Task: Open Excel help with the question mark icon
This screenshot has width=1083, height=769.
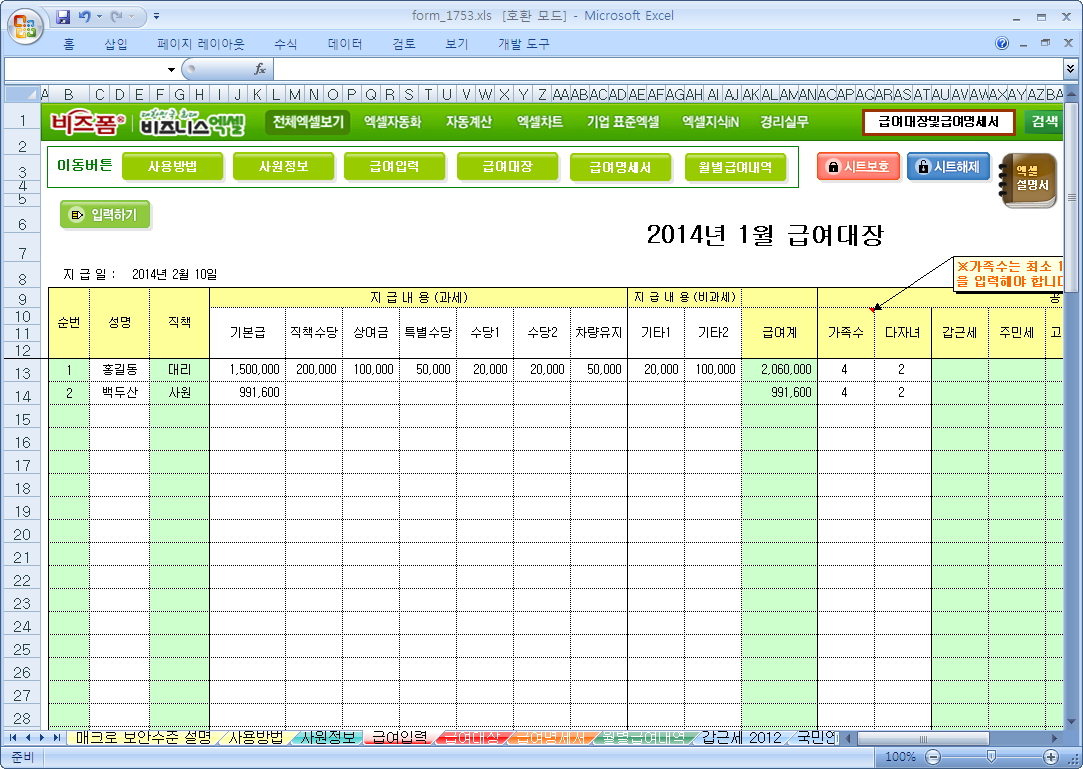Action: coord(1003,44)
